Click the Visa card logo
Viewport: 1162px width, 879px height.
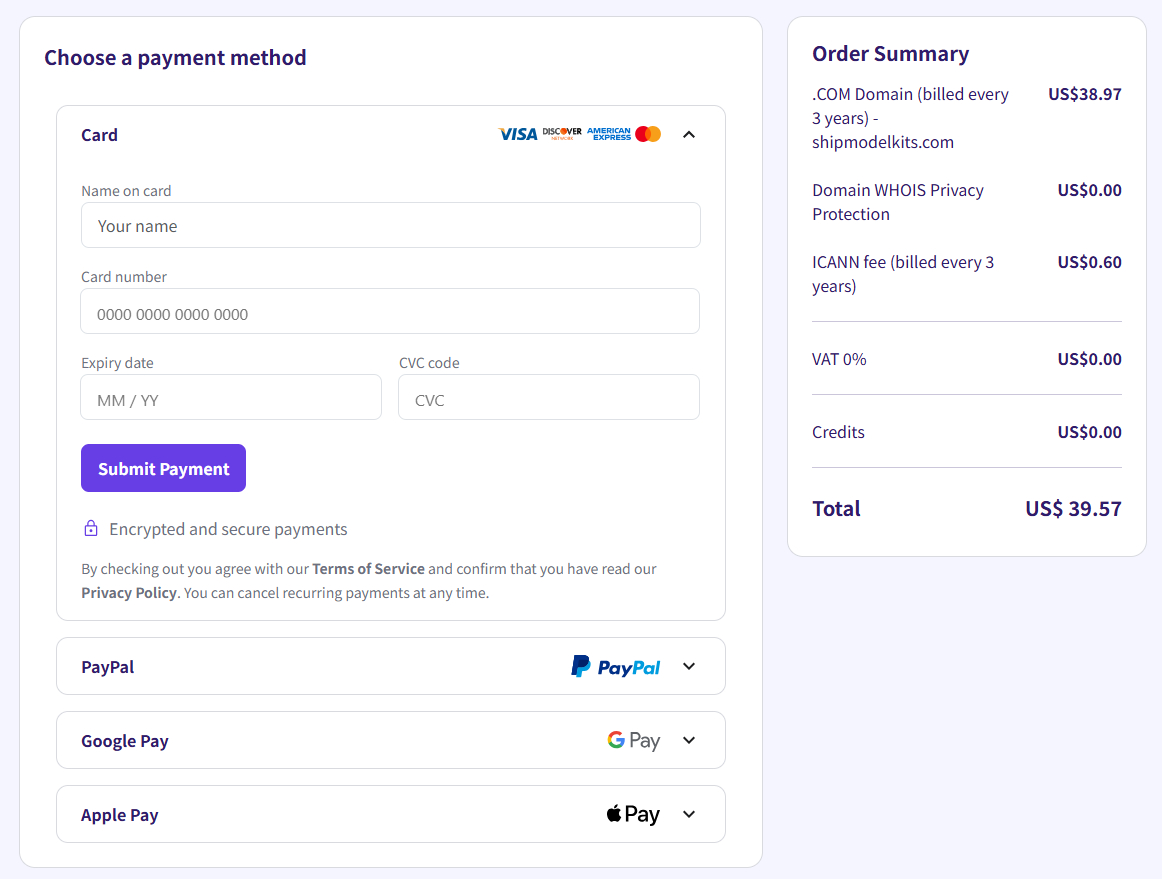(517, 134)
